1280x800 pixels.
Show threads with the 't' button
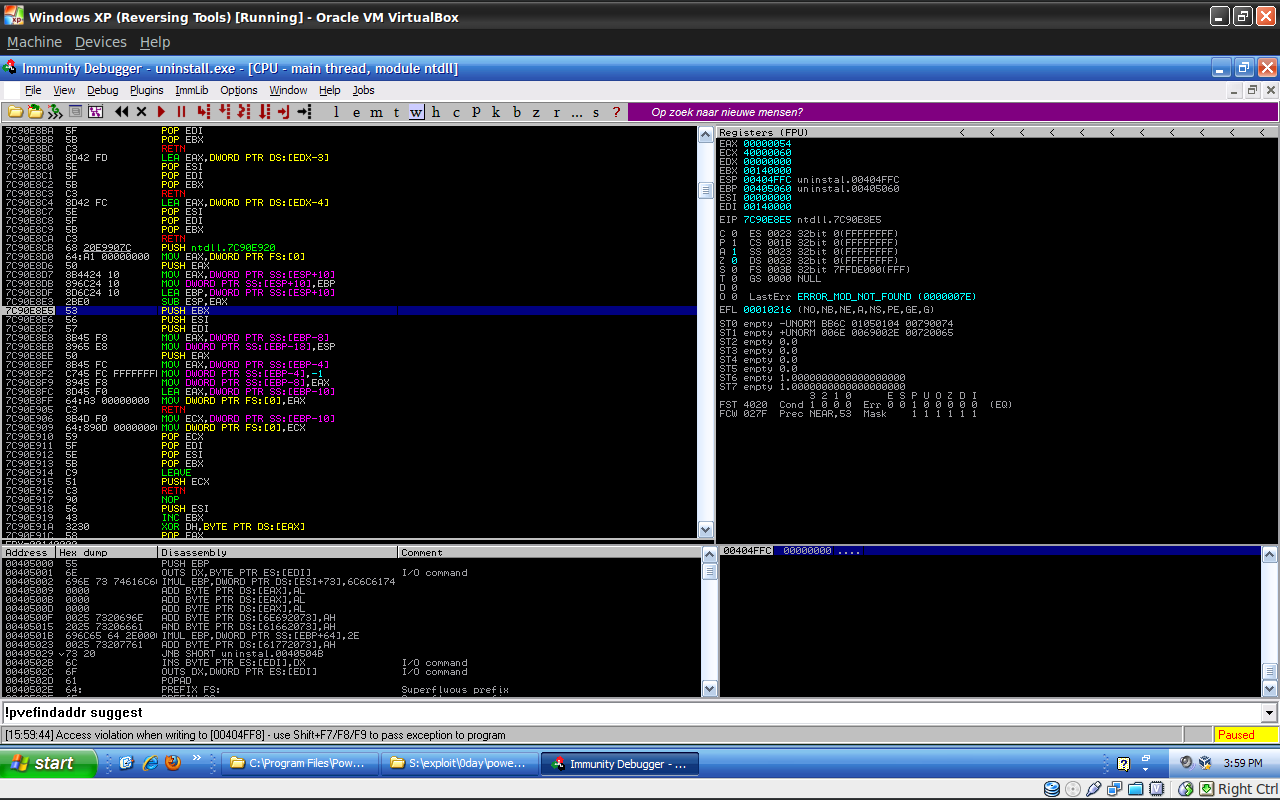pos(396,112)
